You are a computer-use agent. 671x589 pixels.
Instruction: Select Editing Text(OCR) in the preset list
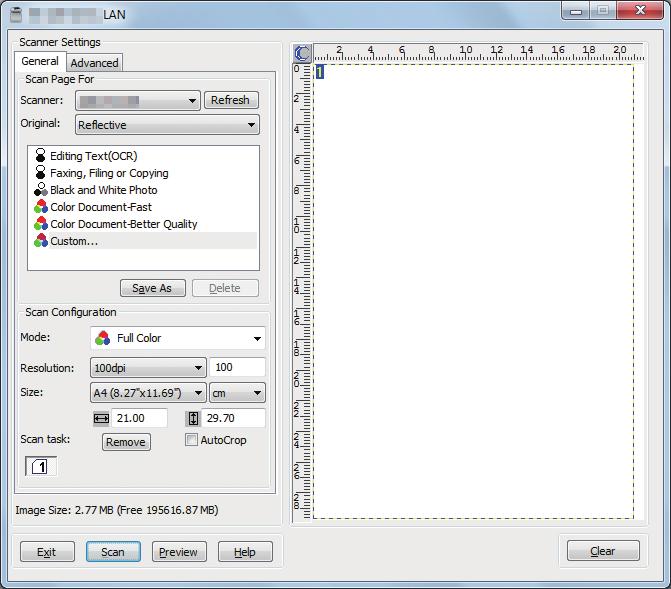pos(94,156)
